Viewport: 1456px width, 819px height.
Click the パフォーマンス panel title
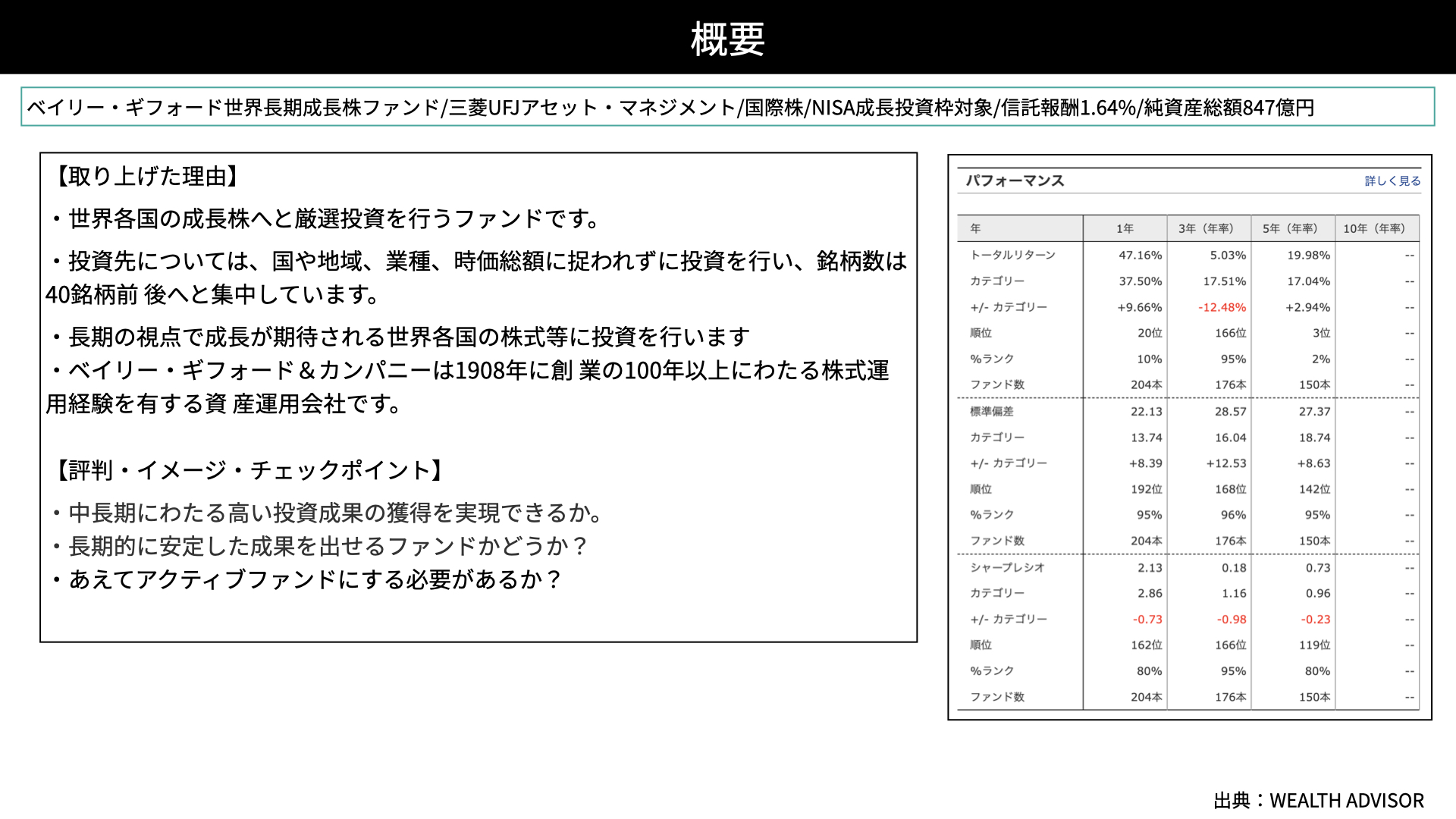(1015, 180)
